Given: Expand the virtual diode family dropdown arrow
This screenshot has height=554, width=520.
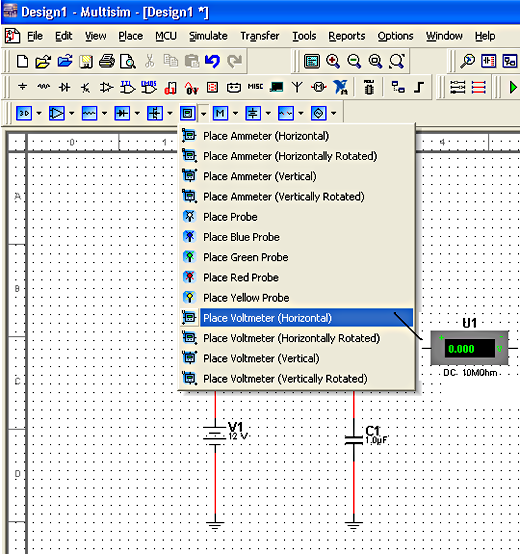Looking at the screenshot, I should (137, 113).
